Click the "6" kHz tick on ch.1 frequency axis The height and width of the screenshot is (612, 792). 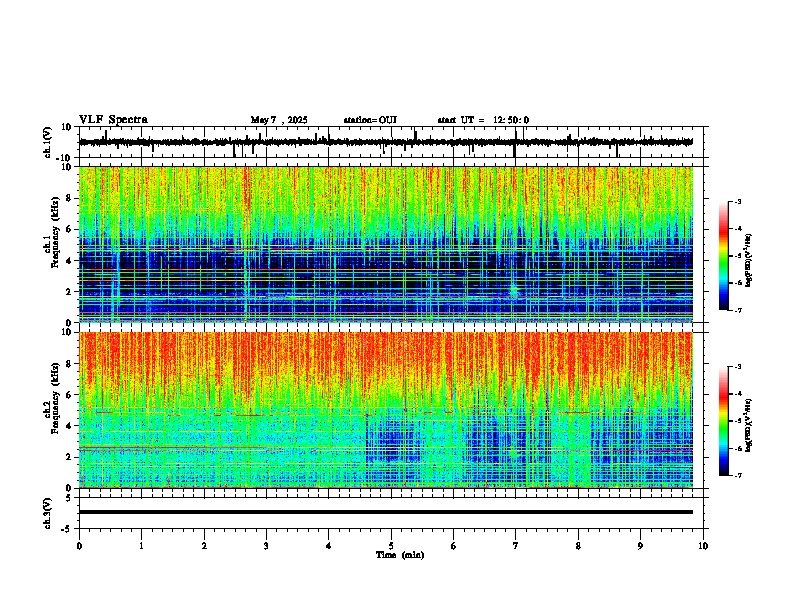pos(70,229)
